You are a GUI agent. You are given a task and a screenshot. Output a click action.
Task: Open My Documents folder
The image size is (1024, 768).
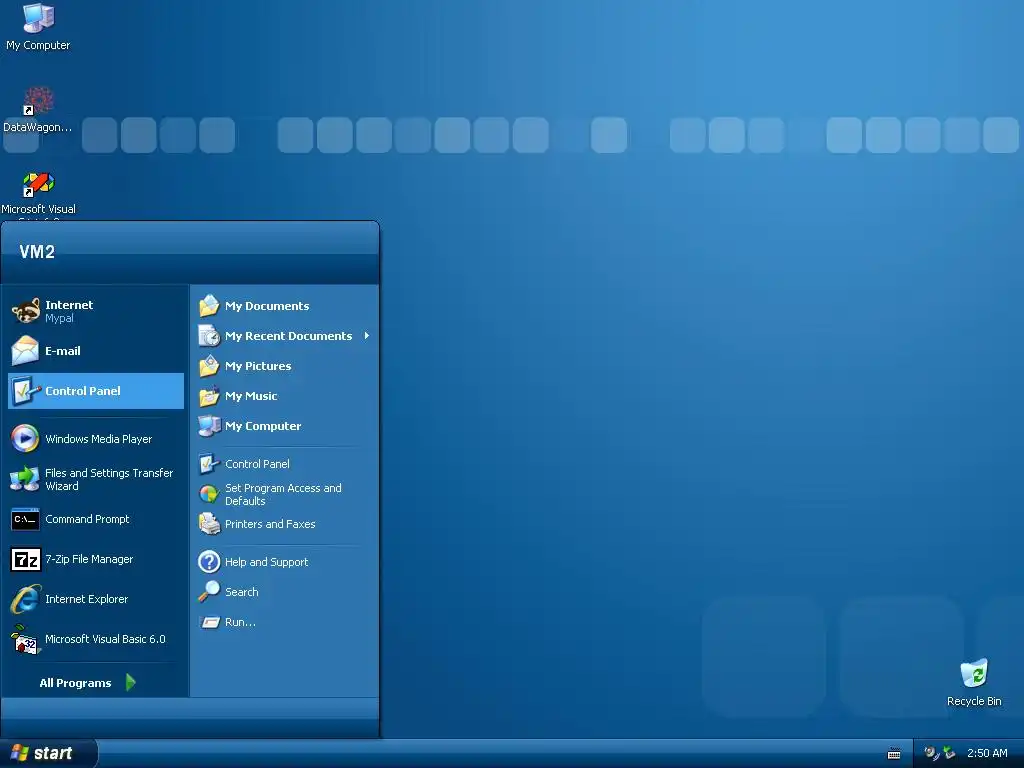click(285, 306)
